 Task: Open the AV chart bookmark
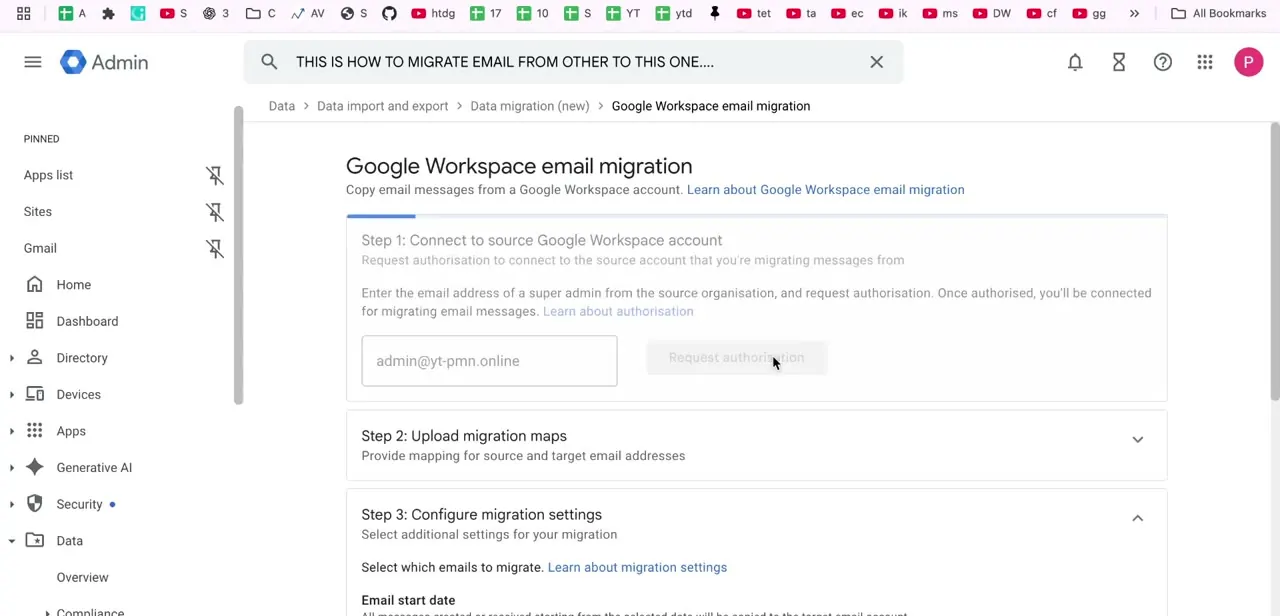point(308,13)
